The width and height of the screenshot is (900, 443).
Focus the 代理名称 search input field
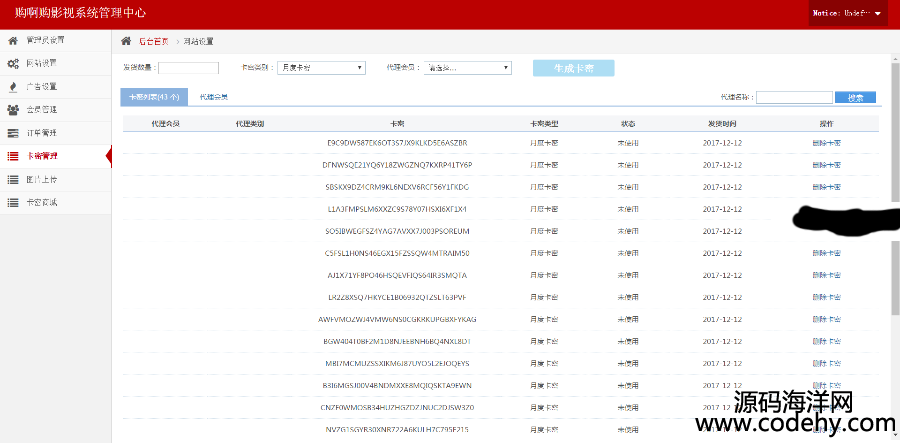click(x=794, y=98)
